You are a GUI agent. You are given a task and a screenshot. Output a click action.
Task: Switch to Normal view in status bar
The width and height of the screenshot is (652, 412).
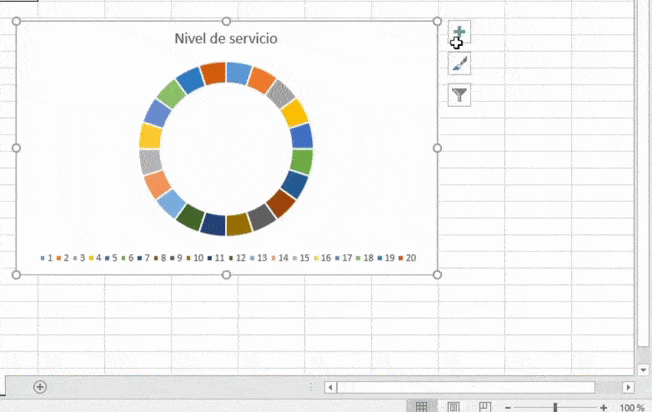tap(421, 407)
